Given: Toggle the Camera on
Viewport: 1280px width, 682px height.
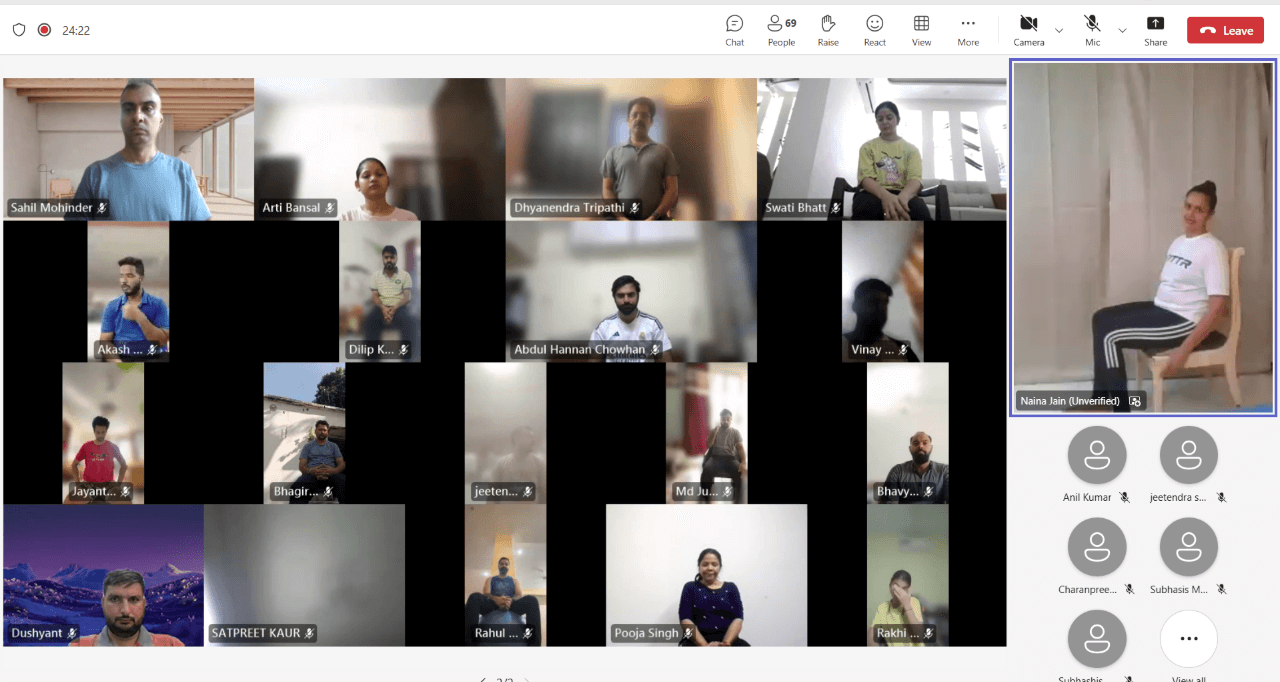Looking at the screenshot, I should pyautogui.click(x=1028, y=29).
